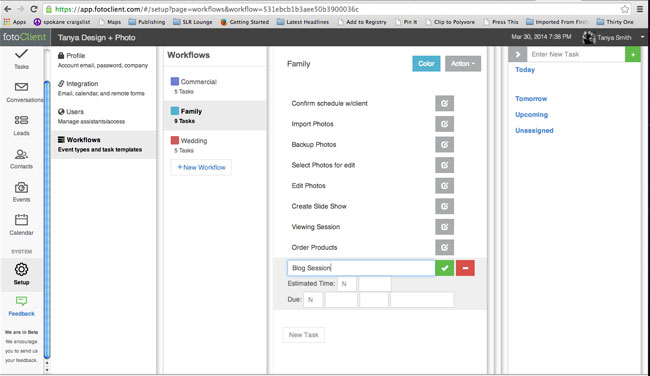Edit the Select Photos for edit task
Viewport: 650px width, 376px height.
pyautogui.click(x=444, y=165)
